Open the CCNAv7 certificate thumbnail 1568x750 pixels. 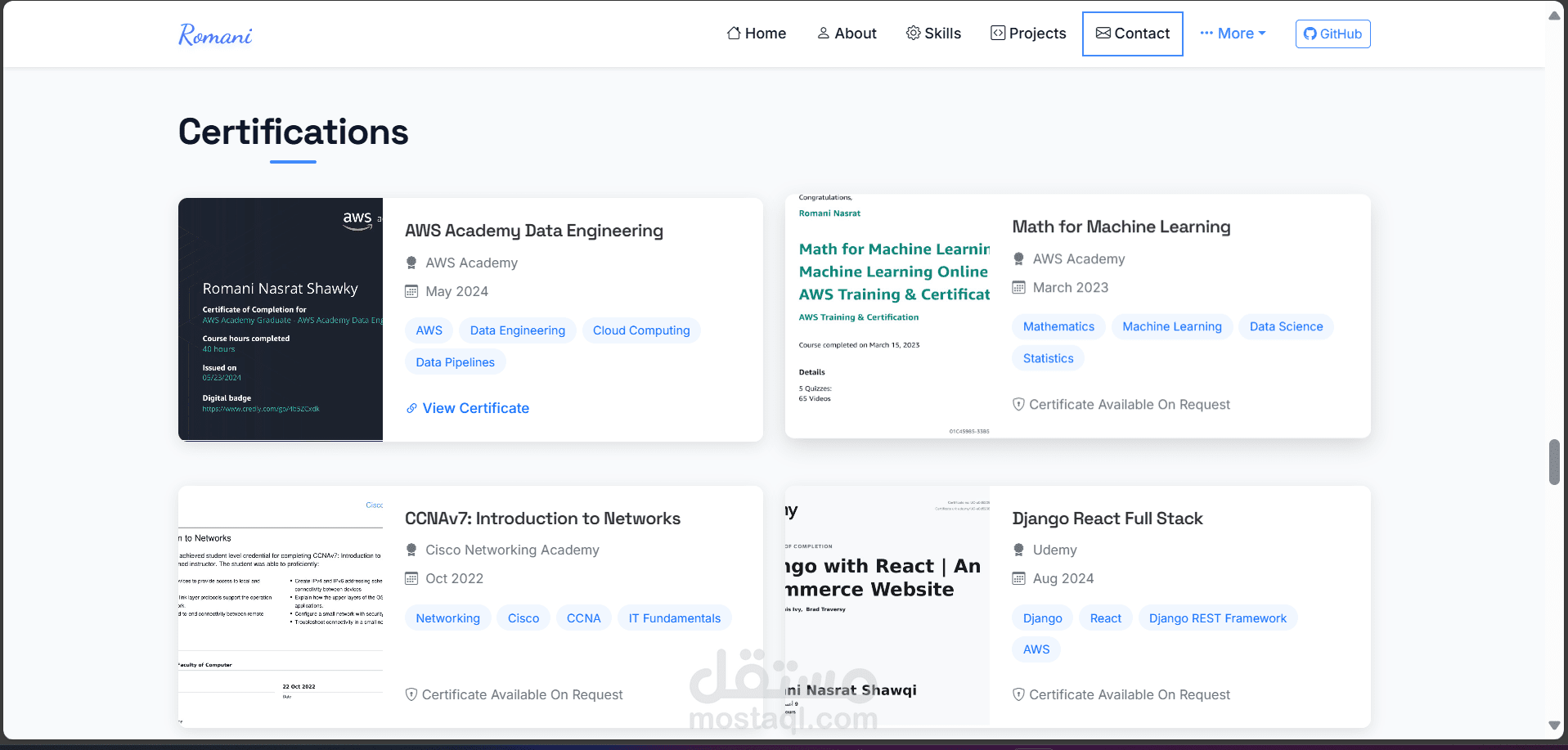[281, 607]
